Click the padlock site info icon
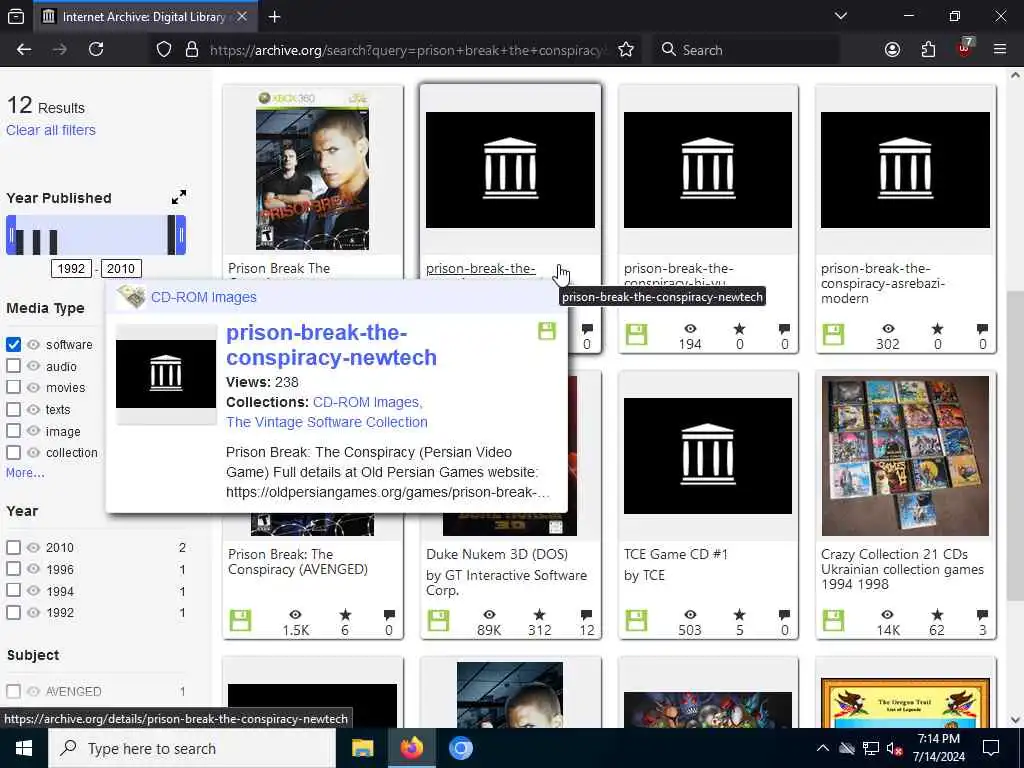 [x=191, y=50]
